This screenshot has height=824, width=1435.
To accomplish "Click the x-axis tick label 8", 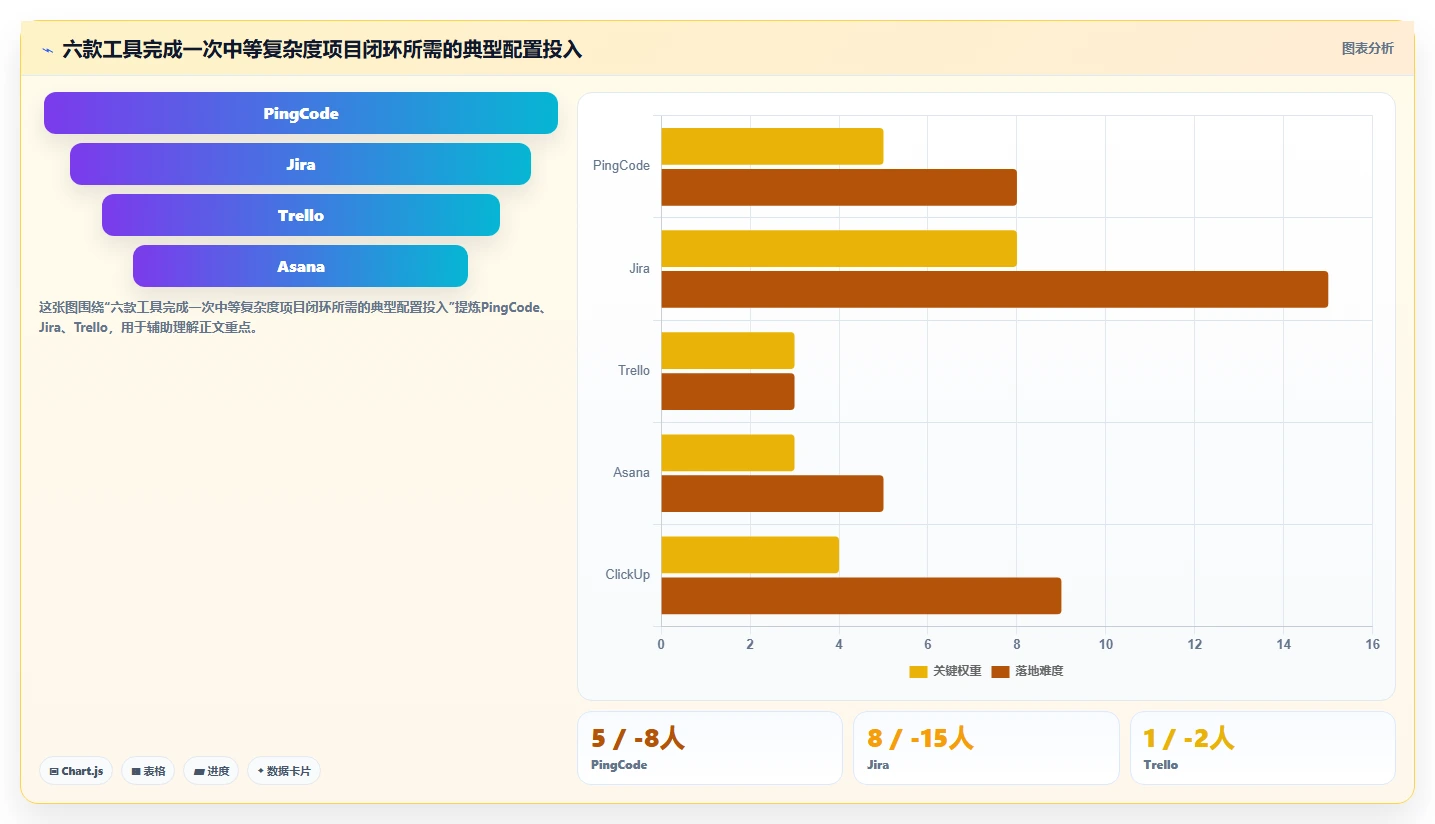I will click(x=1016, y=644).
